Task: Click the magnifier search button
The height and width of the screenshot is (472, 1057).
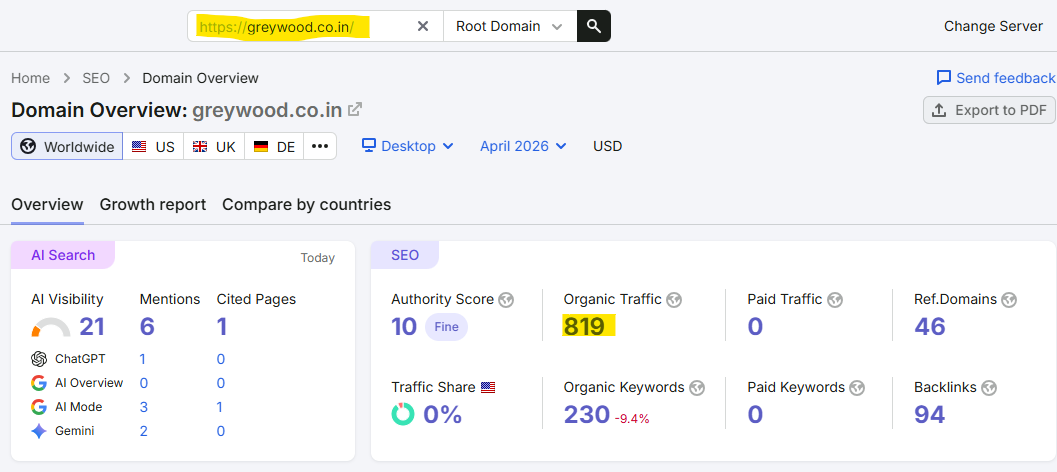Action: [x=594, y=26]
